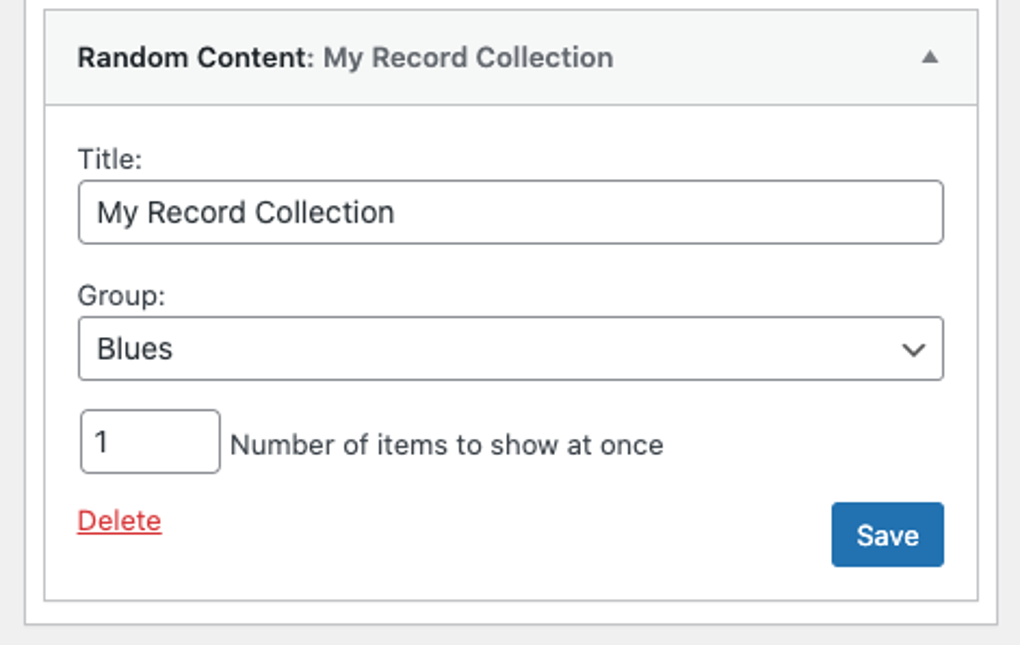
Task: Click the "Number of items to show at once" label
Action: pos(446,445)
